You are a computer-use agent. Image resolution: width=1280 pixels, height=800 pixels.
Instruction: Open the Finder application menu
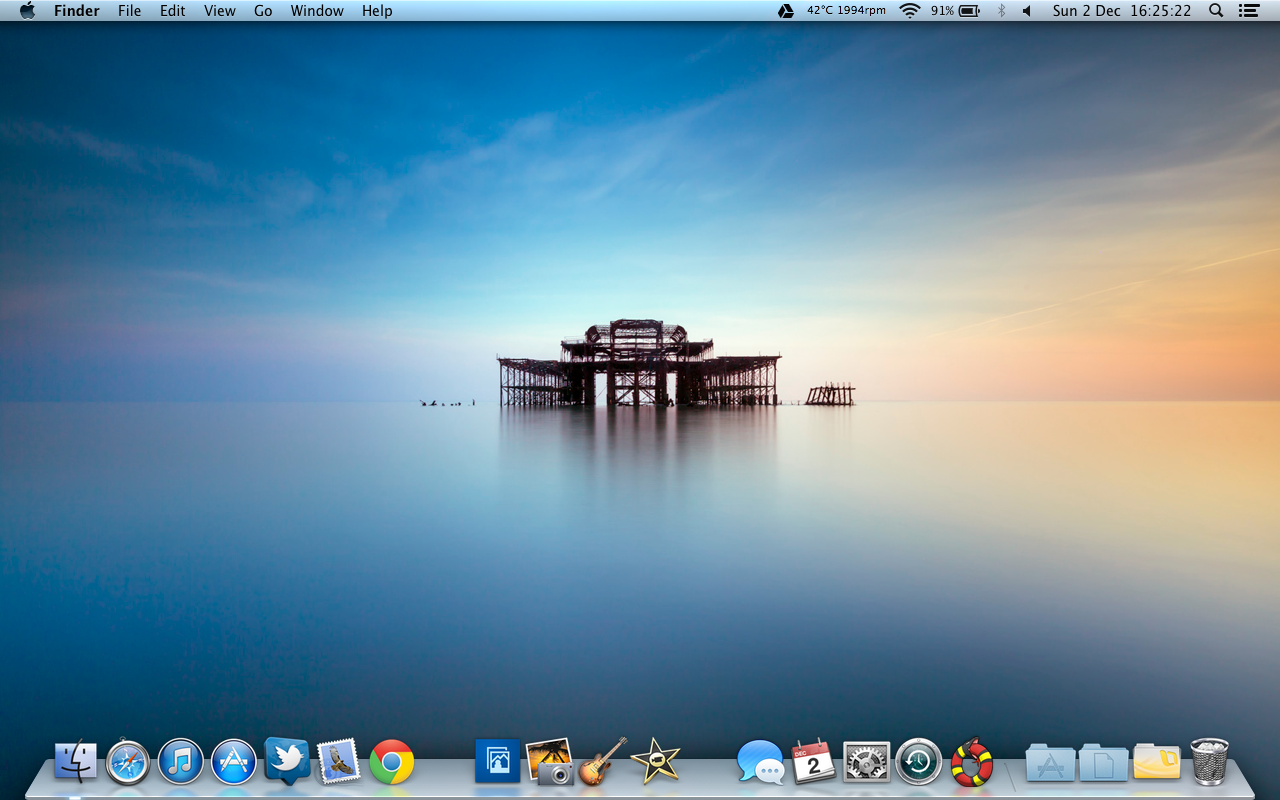[76, 11]
